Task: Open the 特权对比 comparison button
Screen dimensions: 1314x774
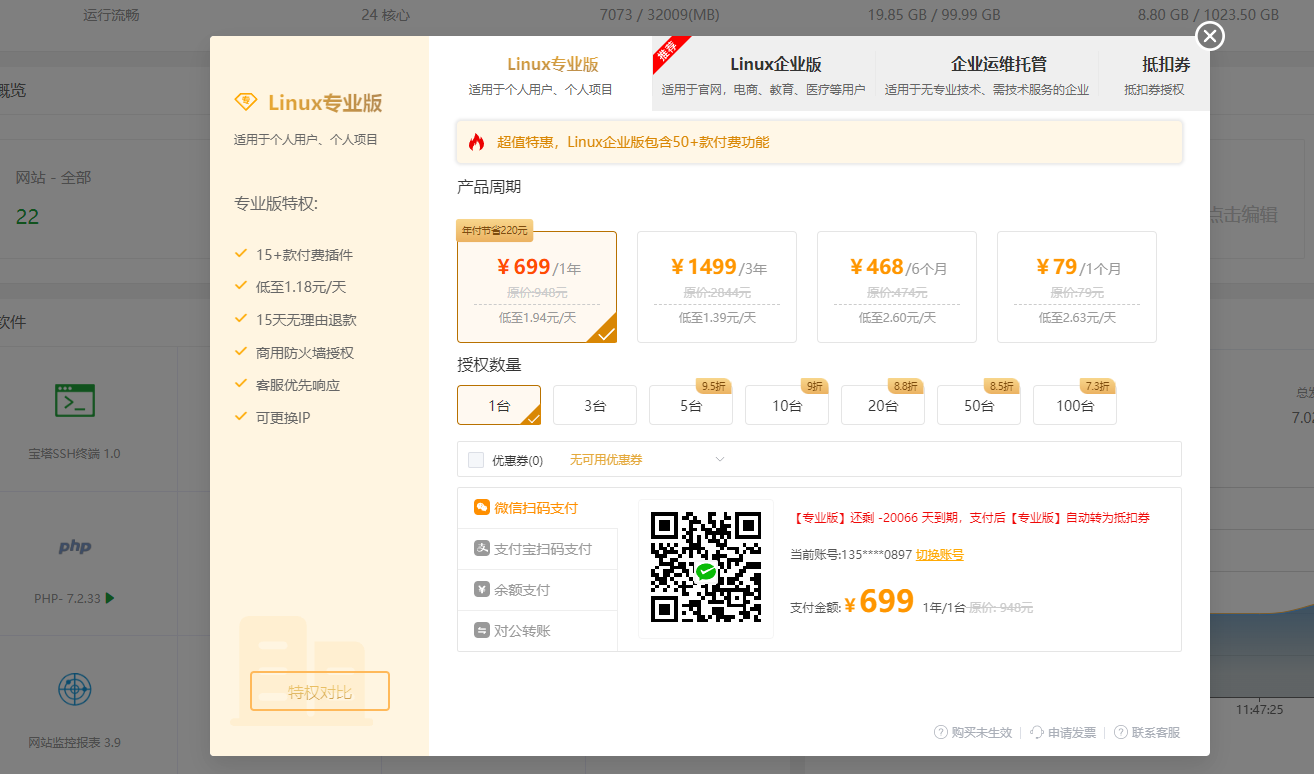Action: [x=320, y=692]
